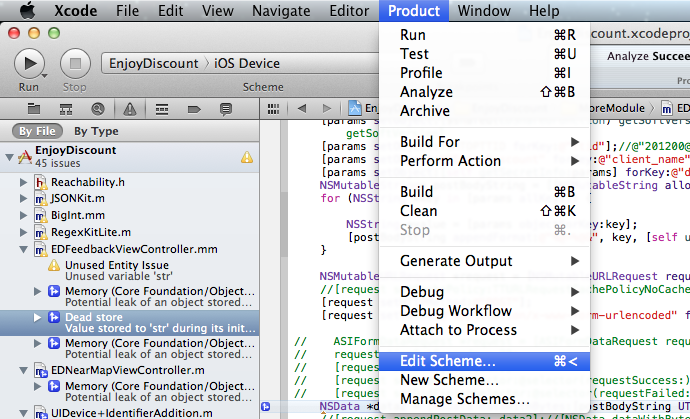The width and height of the screenshot is (690, 419).
Task: Collapse EDFeedbackViewController.mm issue list
Action: pos(23,248)
